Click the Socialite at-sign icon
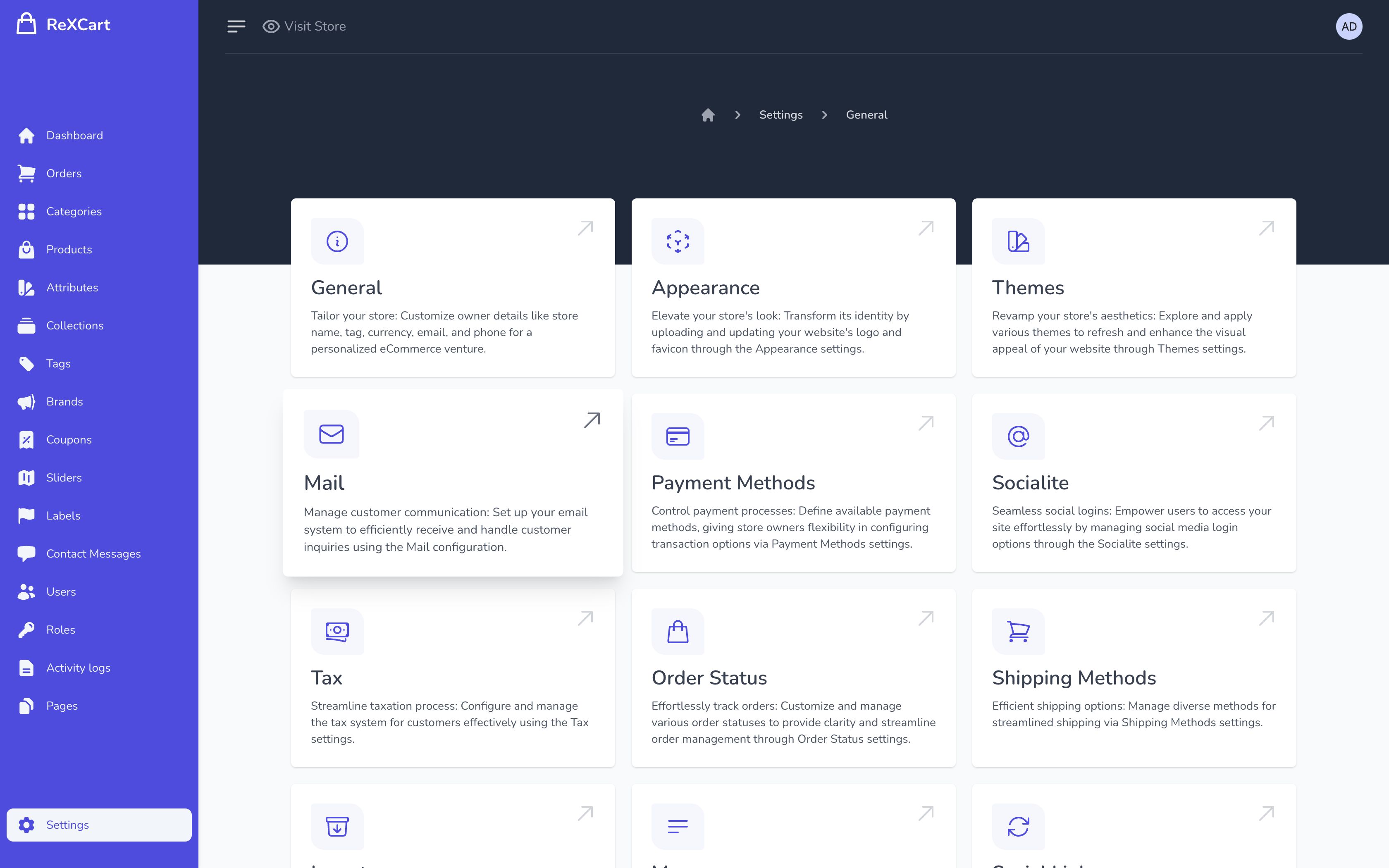This screenshot has width=1389, height=868. coord(1018,436)
